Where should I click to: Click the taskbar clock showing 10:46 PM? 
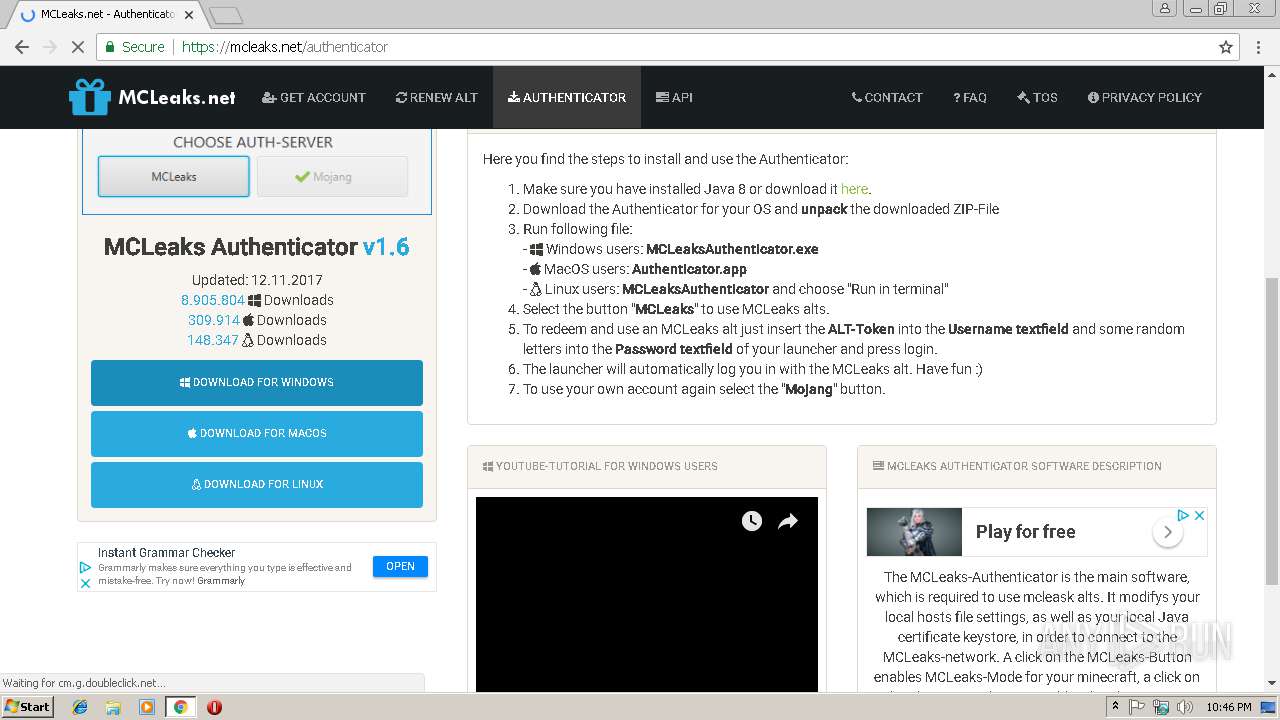point(1228,707)
